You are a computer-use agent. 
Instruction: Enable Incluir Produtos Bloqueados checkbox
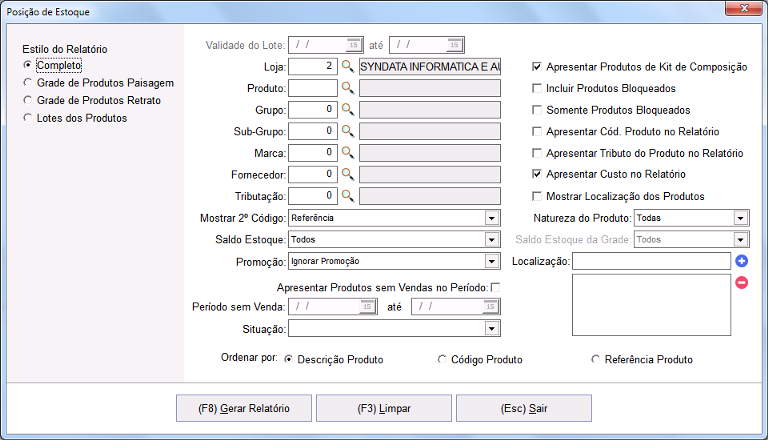[537, 88]
